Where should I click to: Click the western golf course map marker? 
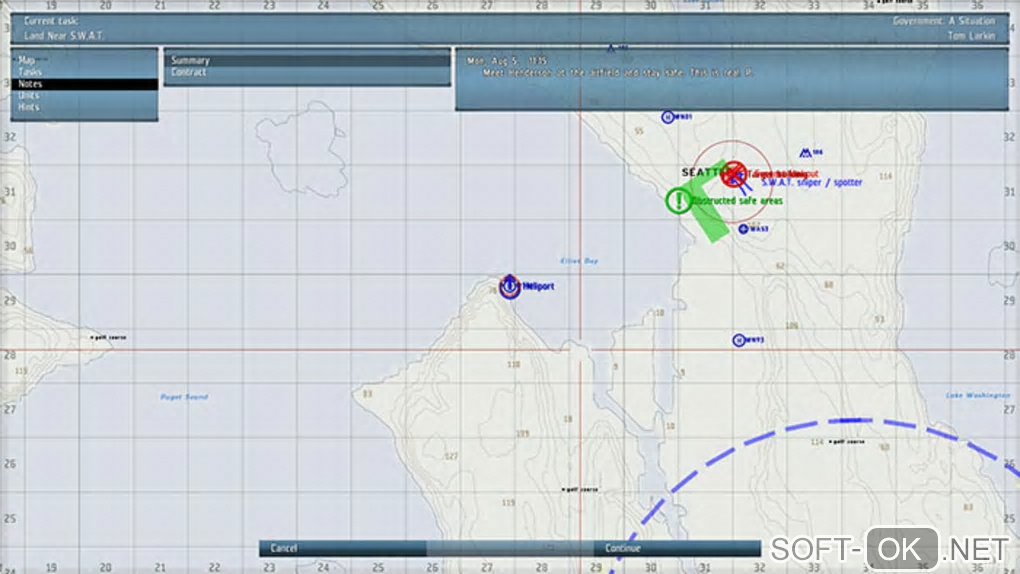pos(109,337)
